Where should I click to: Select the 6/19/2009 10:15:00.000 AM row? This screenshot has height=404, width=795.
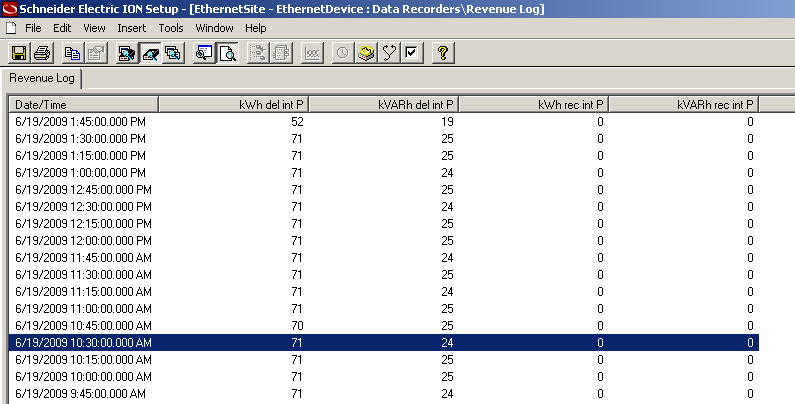pyautogui.click(x=384, y=359)
